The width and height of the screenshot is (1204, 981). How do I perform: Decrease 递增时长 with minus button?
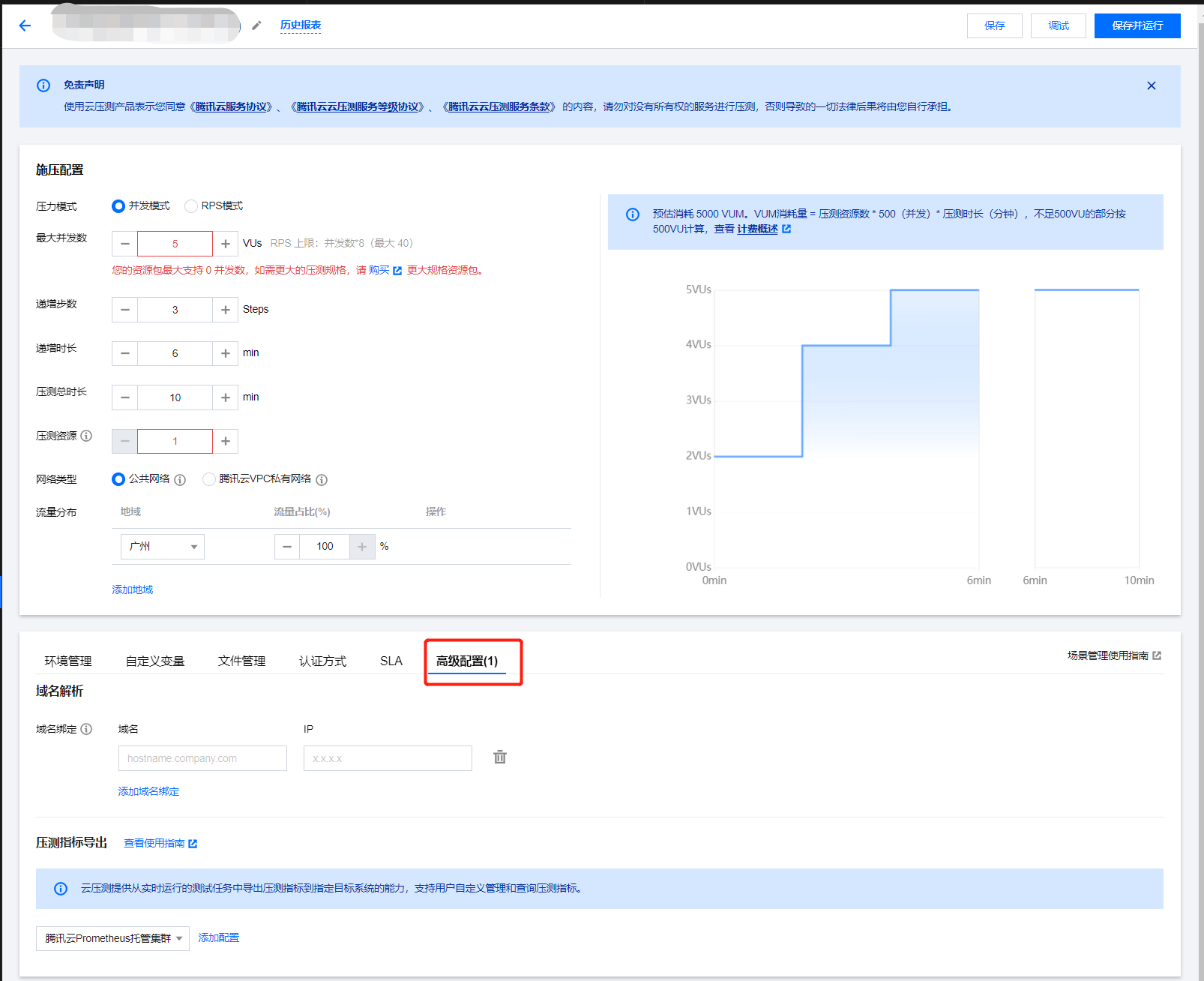125,353
